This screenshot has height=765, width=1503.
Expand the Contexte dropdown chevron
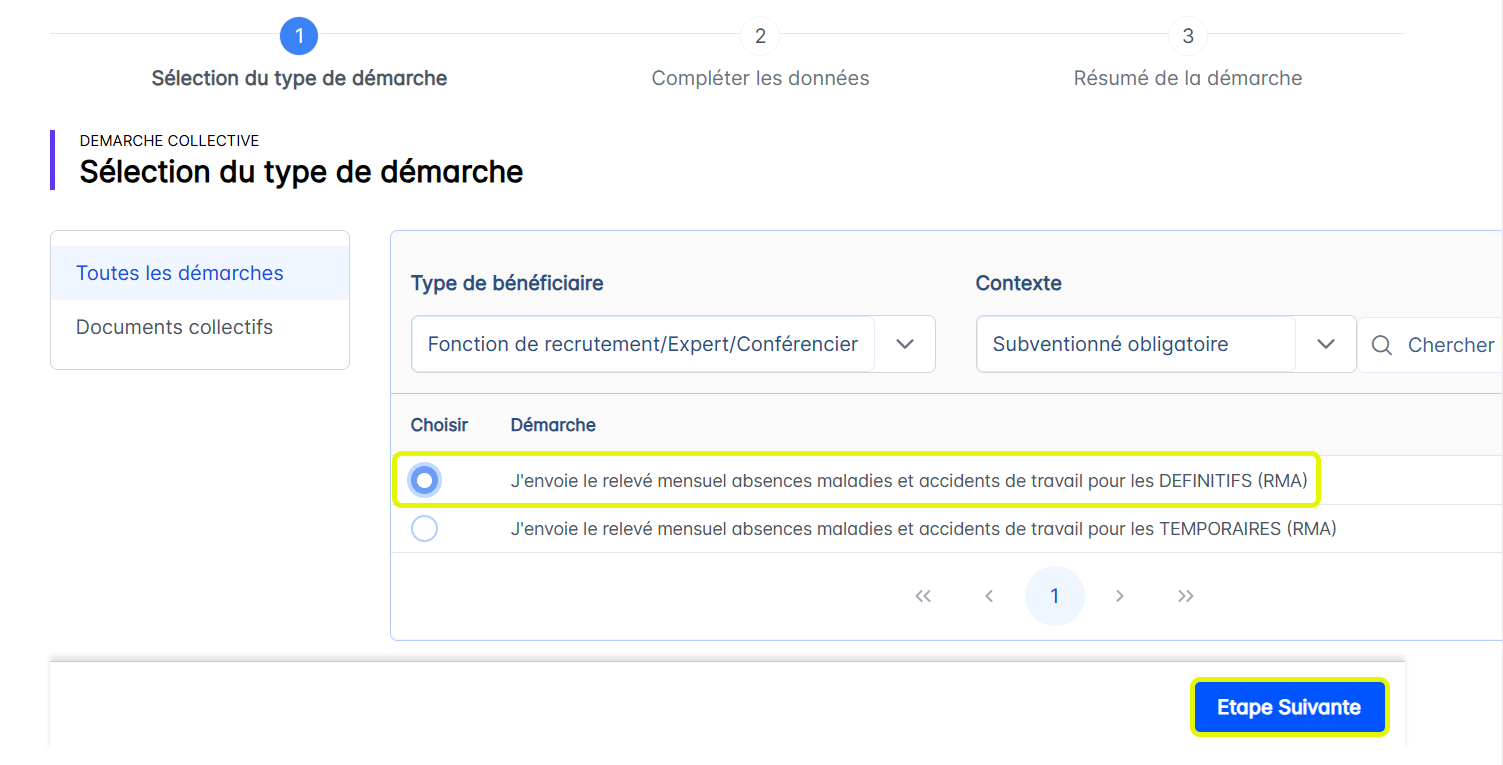[1326, 344]
